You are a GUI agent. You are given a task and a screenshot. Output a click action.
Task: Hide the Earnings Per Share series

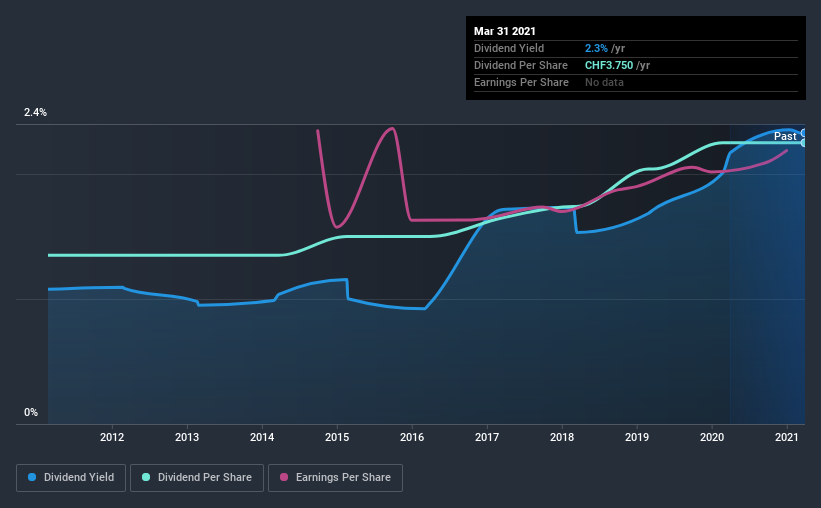click(335, 478)
